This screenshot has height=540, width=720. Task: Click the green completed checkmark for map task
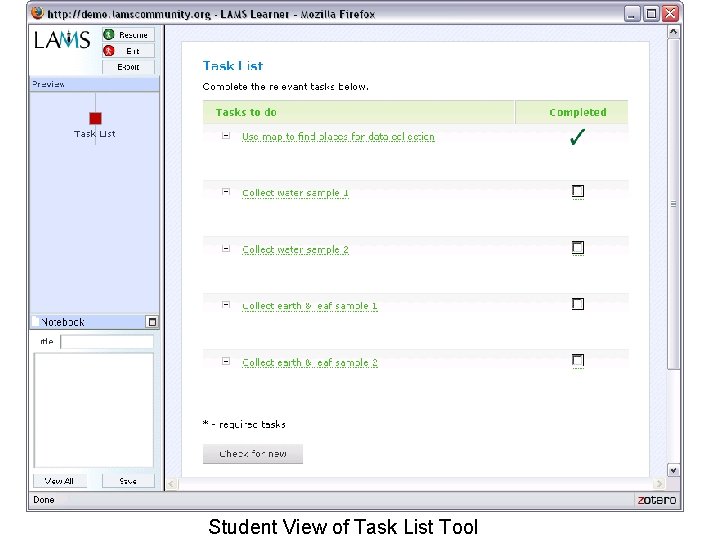(x=578, y=136)
